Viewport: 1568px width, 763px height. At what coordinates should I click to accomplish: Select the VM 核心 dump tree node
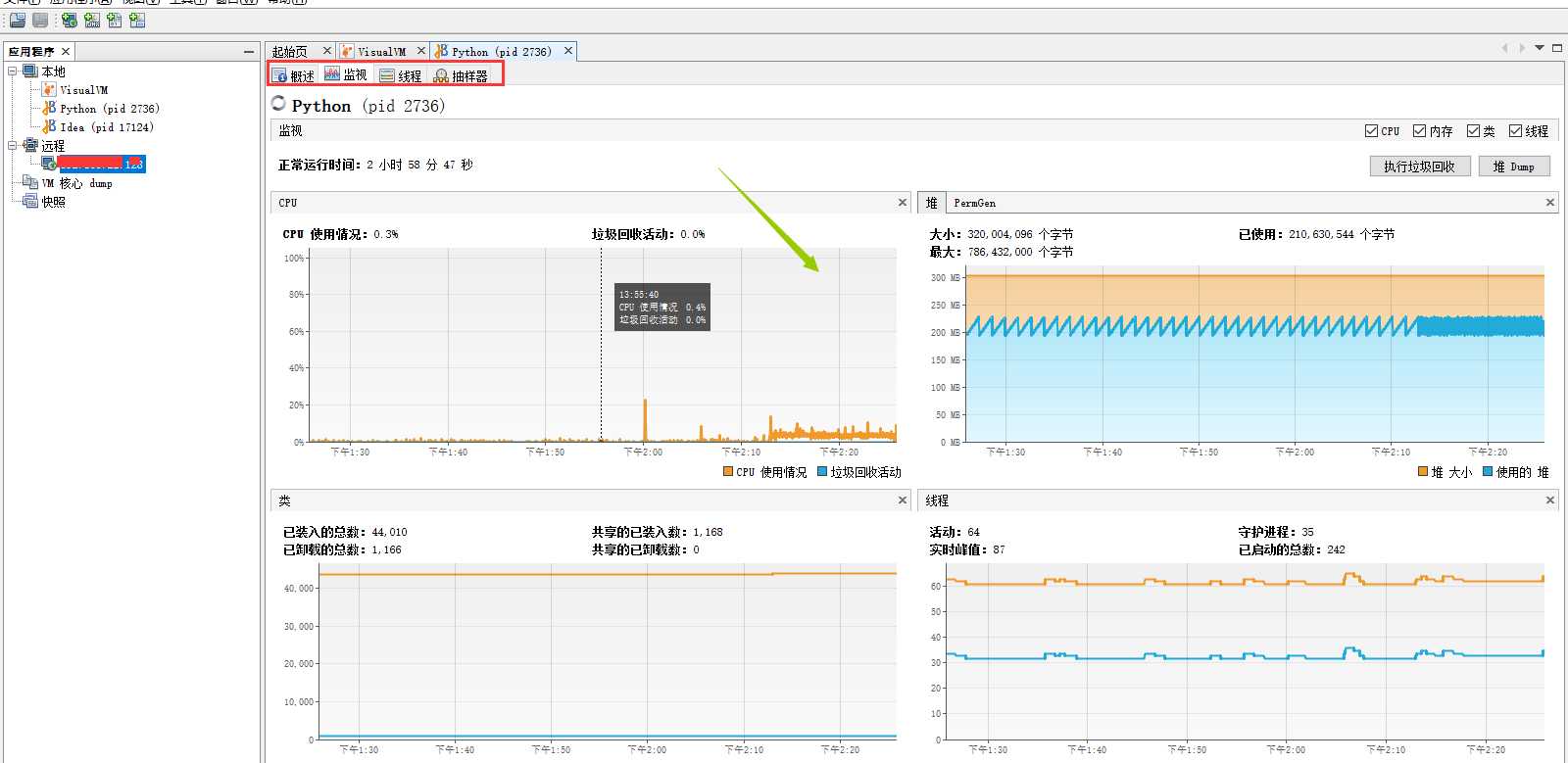[76, 183]
